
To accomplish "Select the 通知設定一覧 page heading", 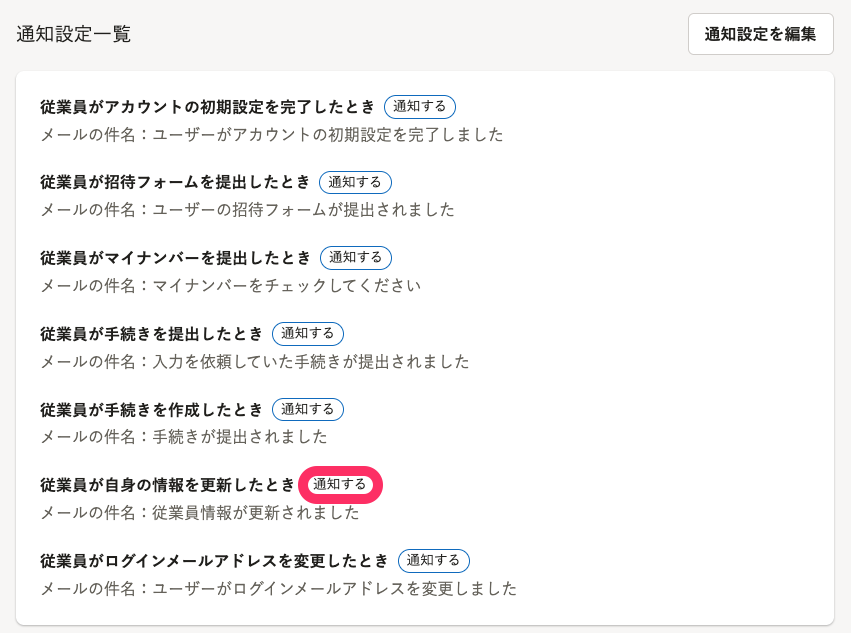I will pyautogui.click(x=73, y=34).
